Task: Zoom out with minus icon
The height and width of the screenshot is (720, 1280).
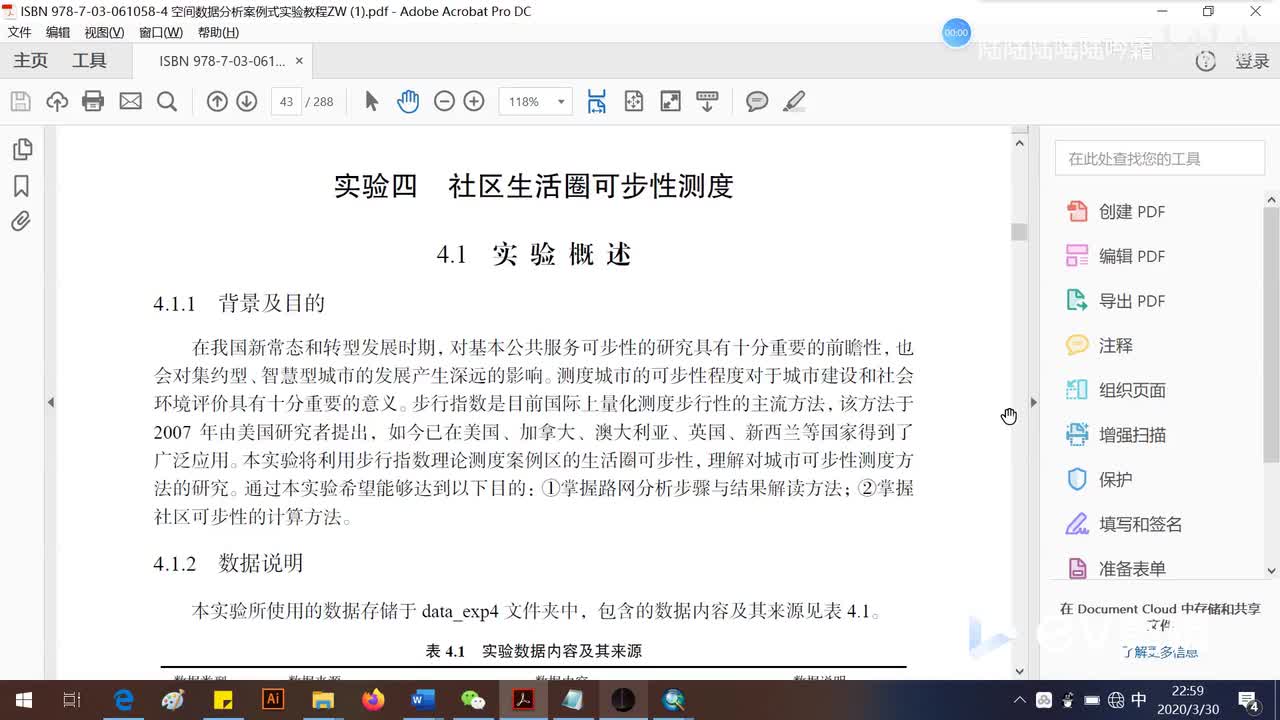Action: pos(444,101)
